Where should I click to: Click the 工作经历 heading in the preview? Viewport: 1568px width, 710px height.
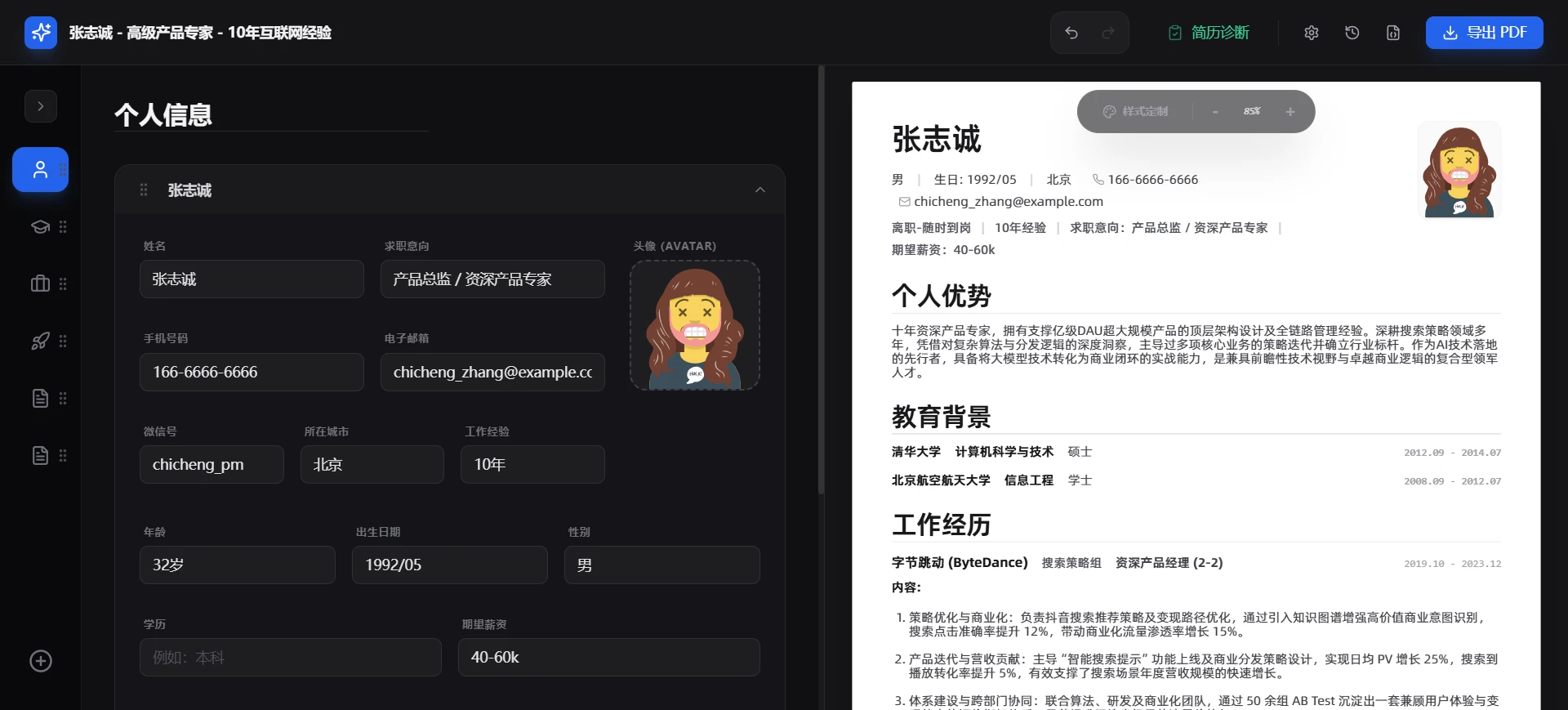tap(941, 524)
